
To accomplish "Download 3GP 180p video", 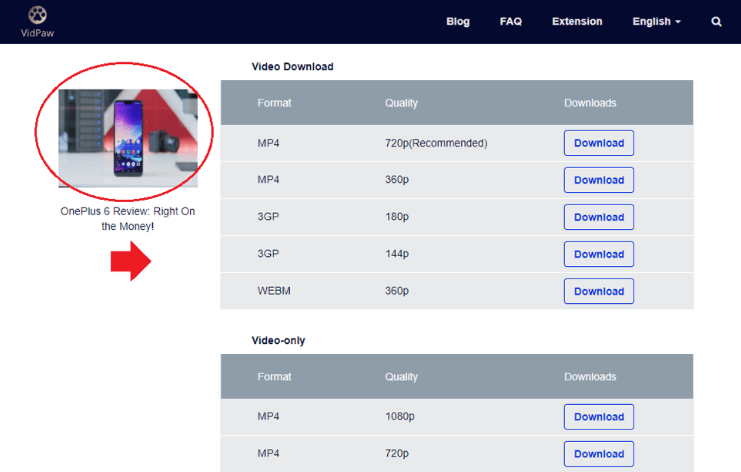I will pos(599,217).
